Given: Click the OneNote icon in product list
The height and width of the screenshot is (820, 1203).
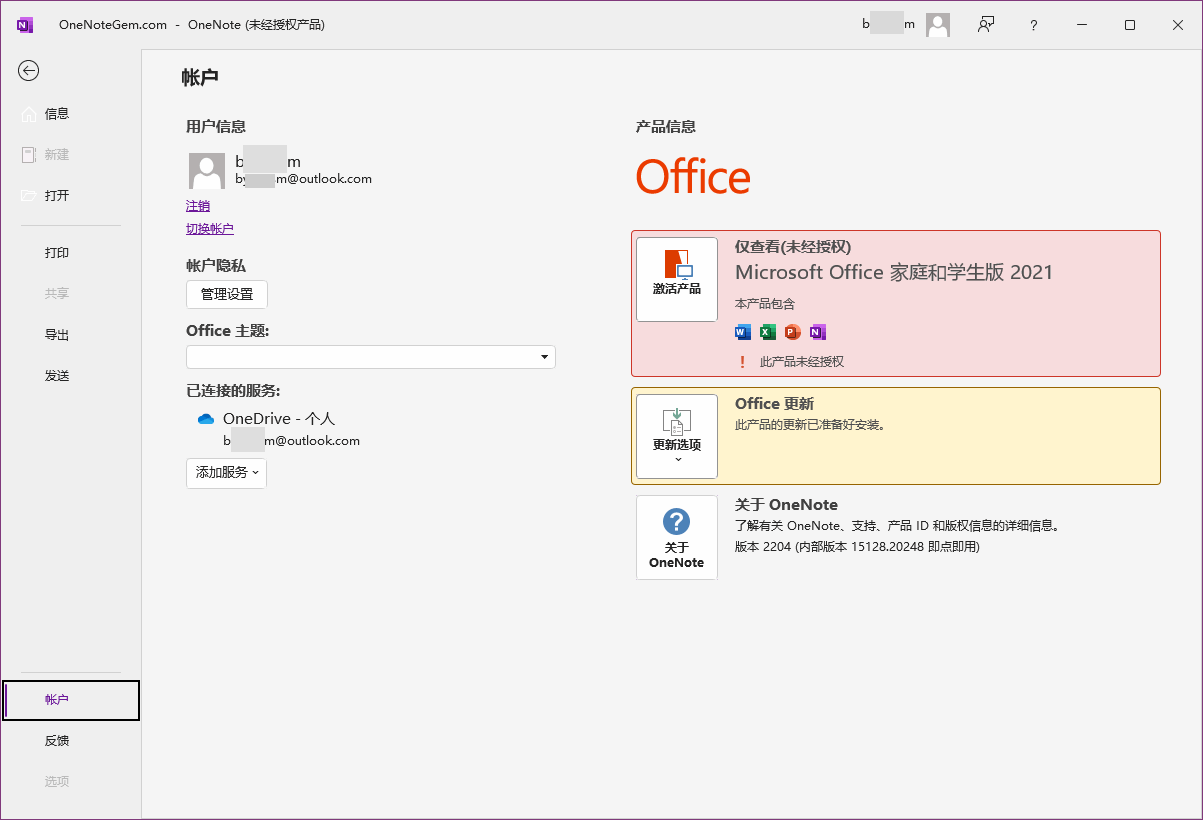Looking at the screenshot, I should coord(818,332).
